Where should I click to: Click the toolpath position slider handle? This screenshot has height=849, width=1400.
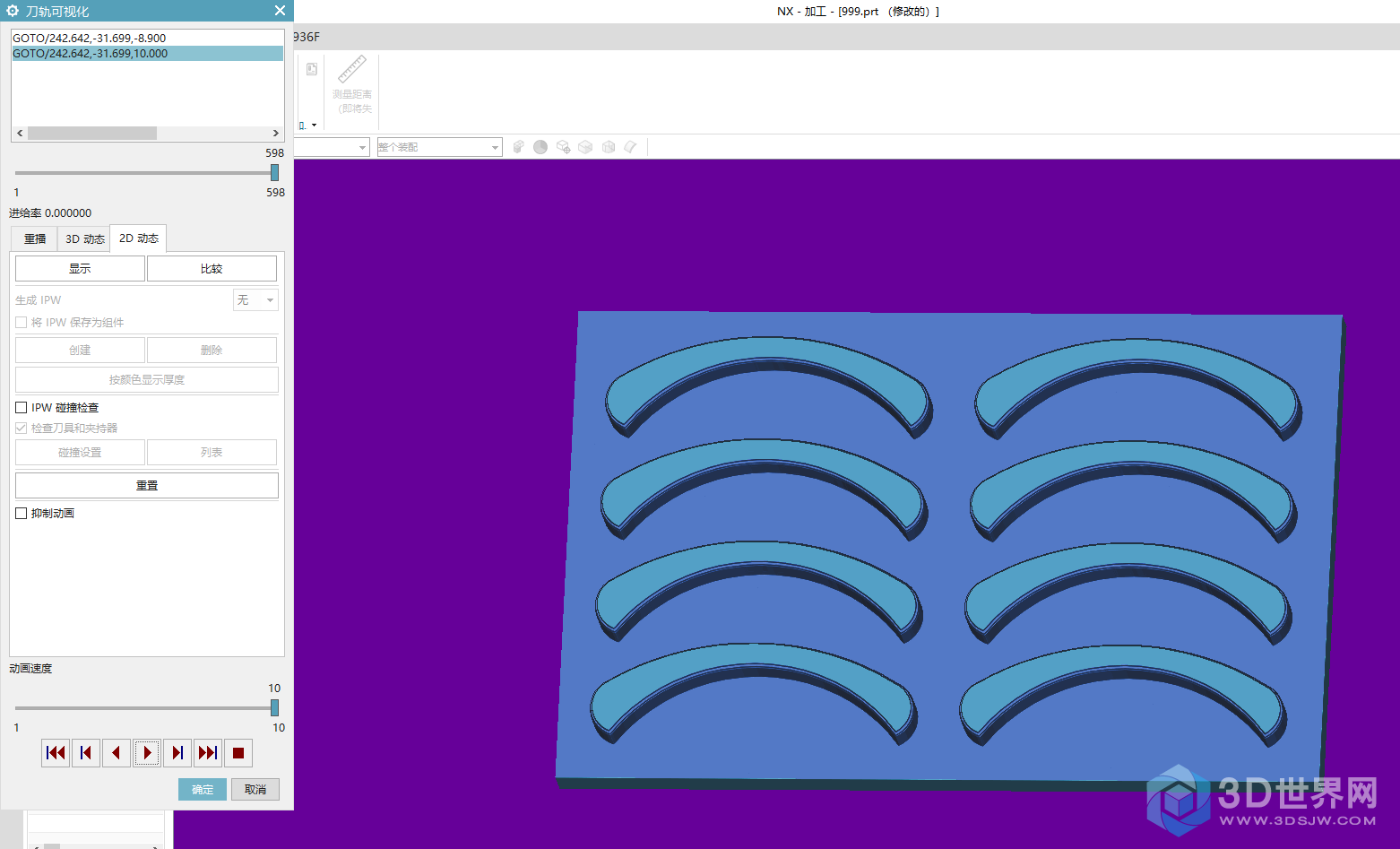[x=274, y=173]
